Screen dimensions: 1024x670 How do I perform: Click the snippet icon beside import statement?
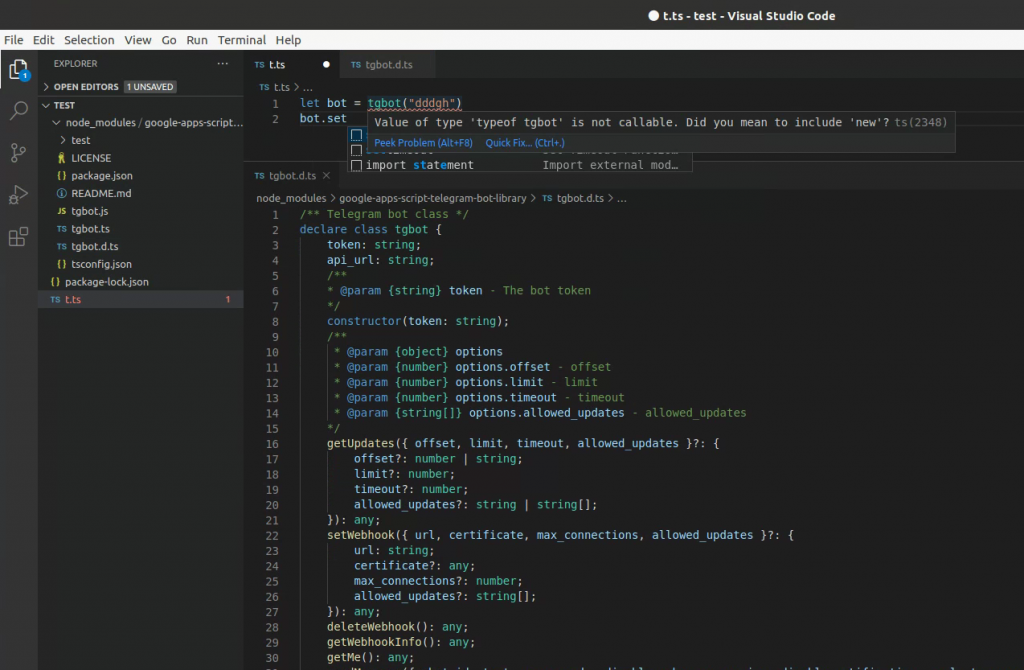pyautogui.click(x=357, y=165)
